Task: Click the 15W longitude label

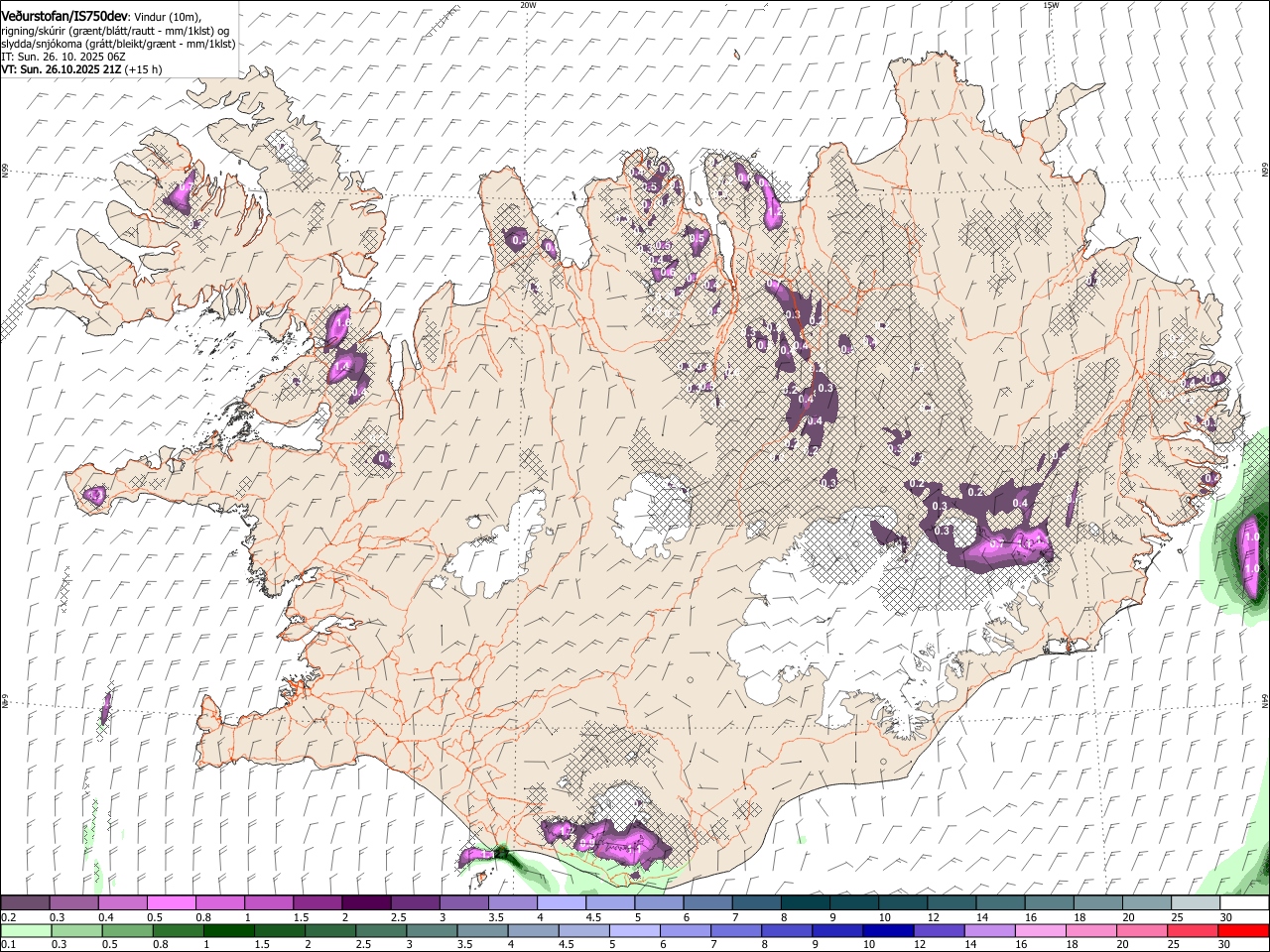Action: coord(1051,5)
